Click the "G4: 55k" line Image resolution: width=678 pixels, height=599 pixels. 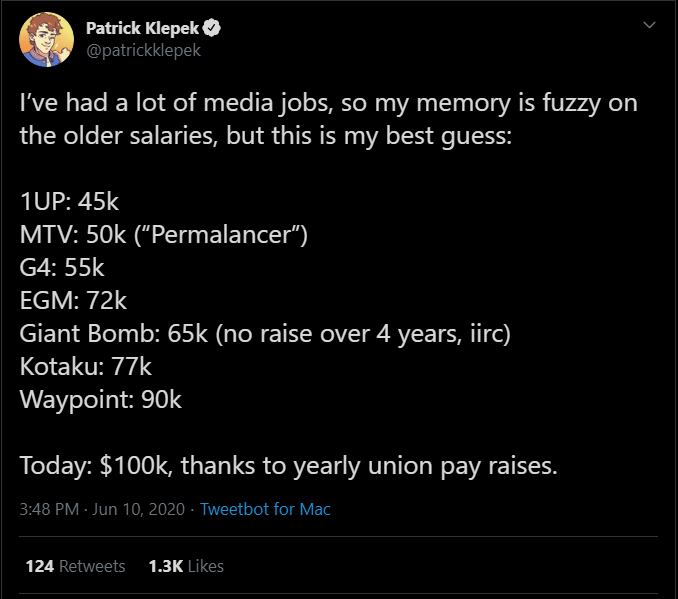pos(62,267)
